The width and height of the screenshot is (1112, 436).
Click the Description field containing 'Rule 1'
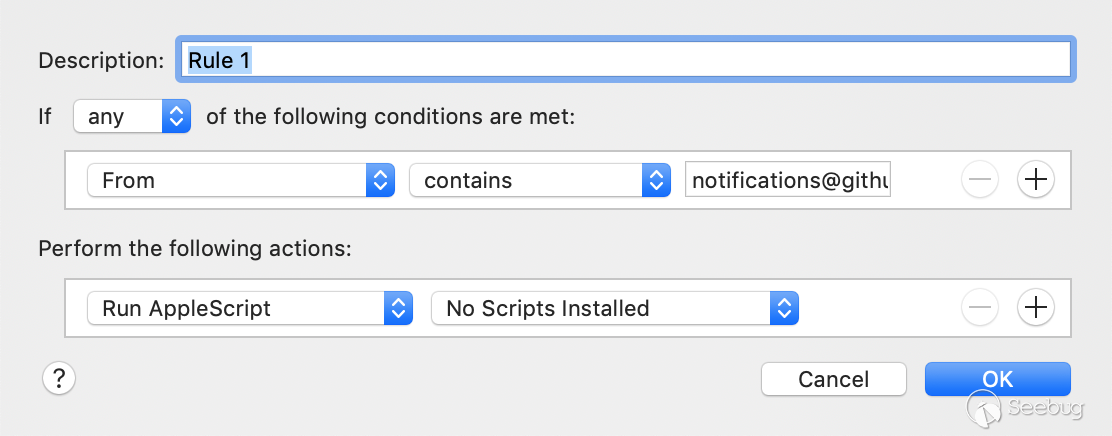coord(626,60)
